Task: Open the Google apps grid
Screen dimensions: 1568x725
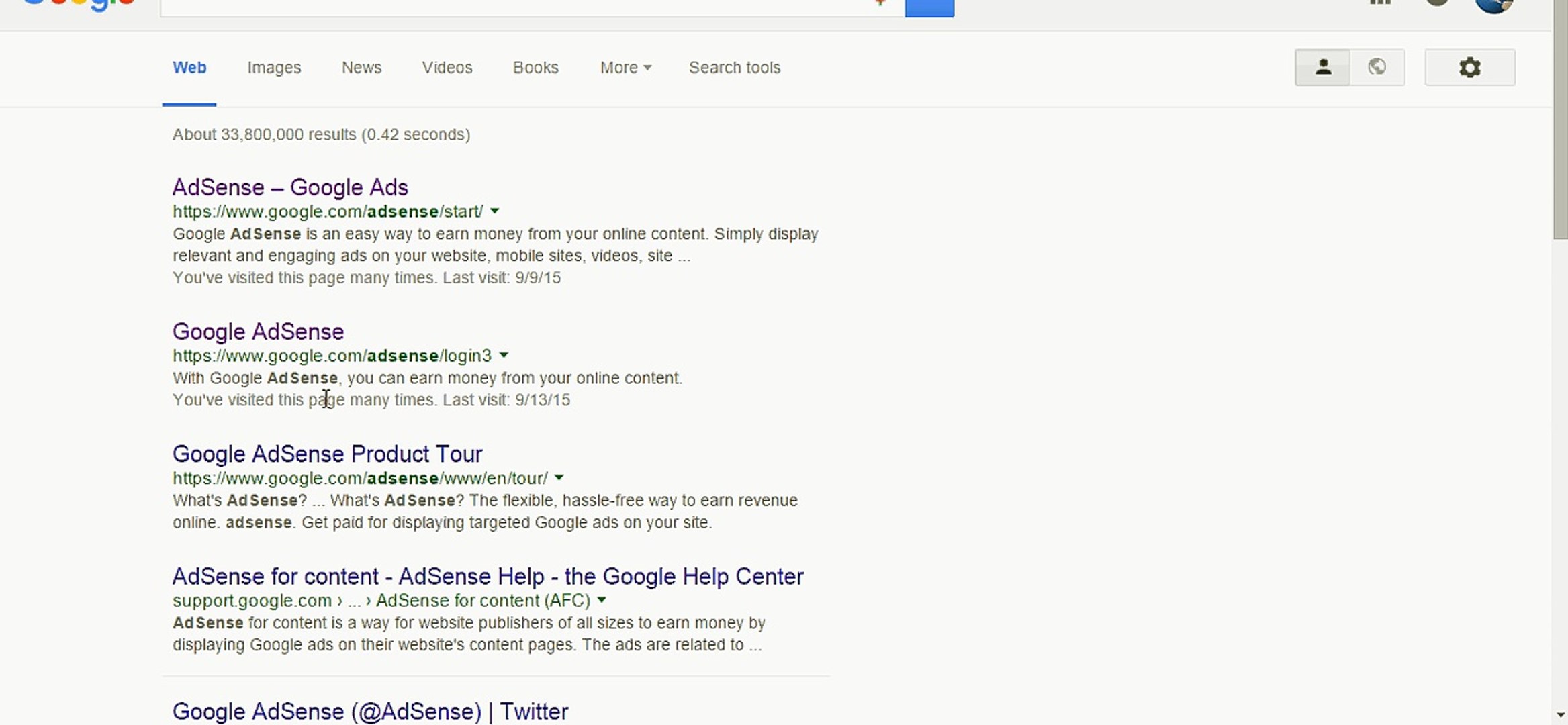Action: (1380, 3)
